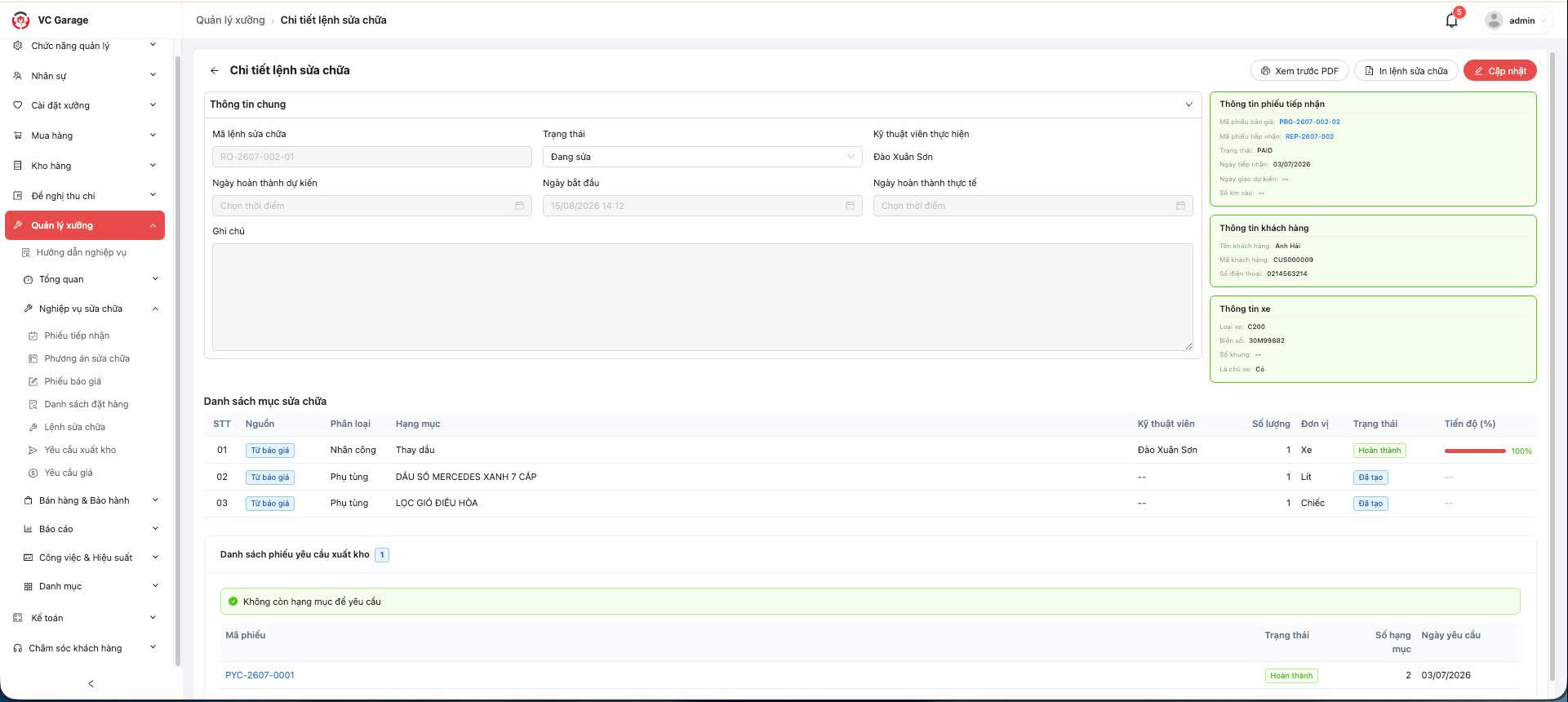Open Phương án sửa chữa menu item
1568x702 pixels.
87,358
